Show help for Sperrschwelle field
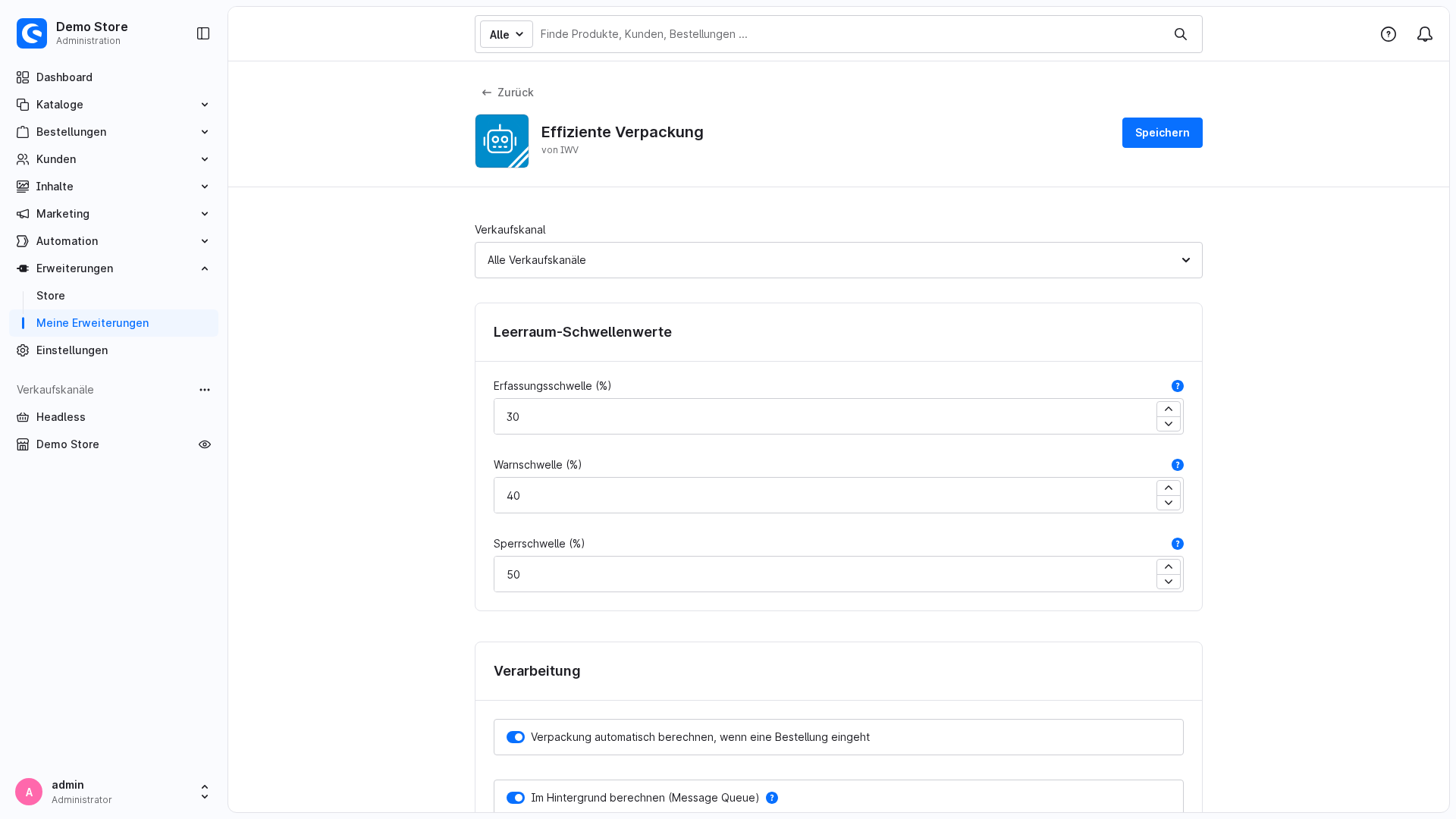 (x=1178, y=544)
